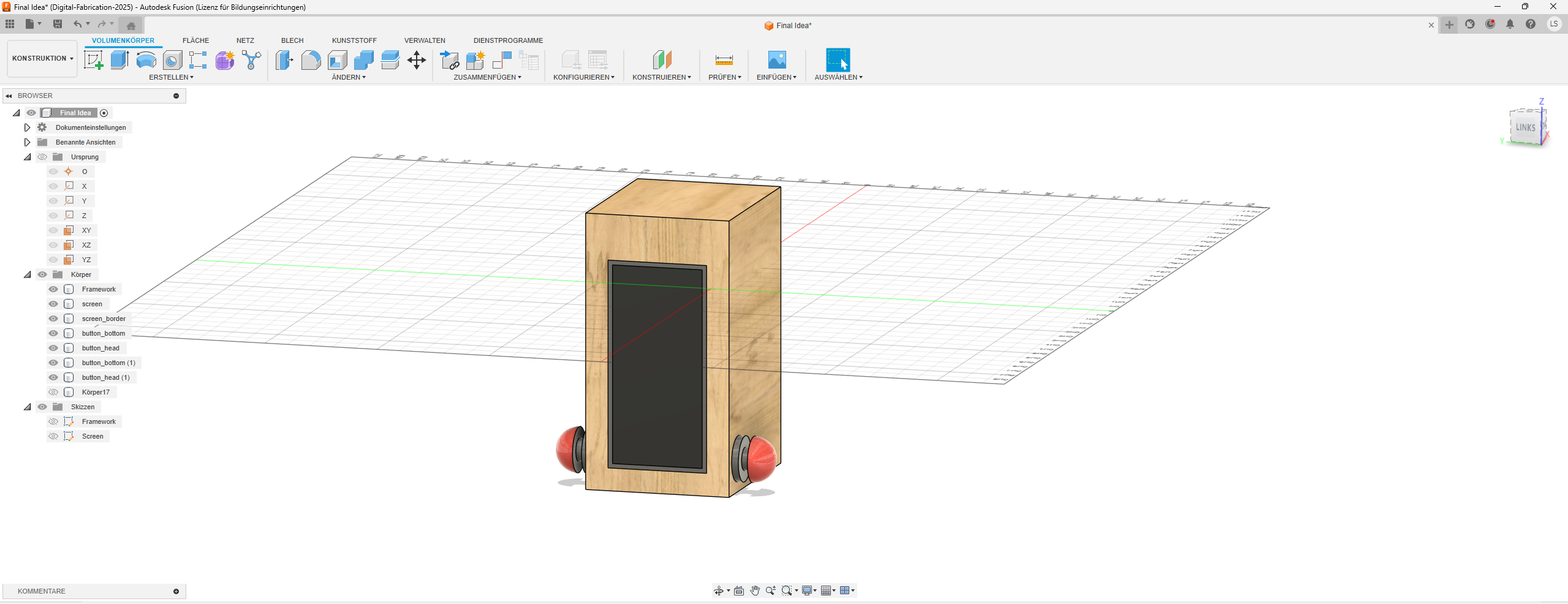1568x604 pixels.
Task: Click the Pan hand tool in navigation bar
Action: click(x=755, y=591)
